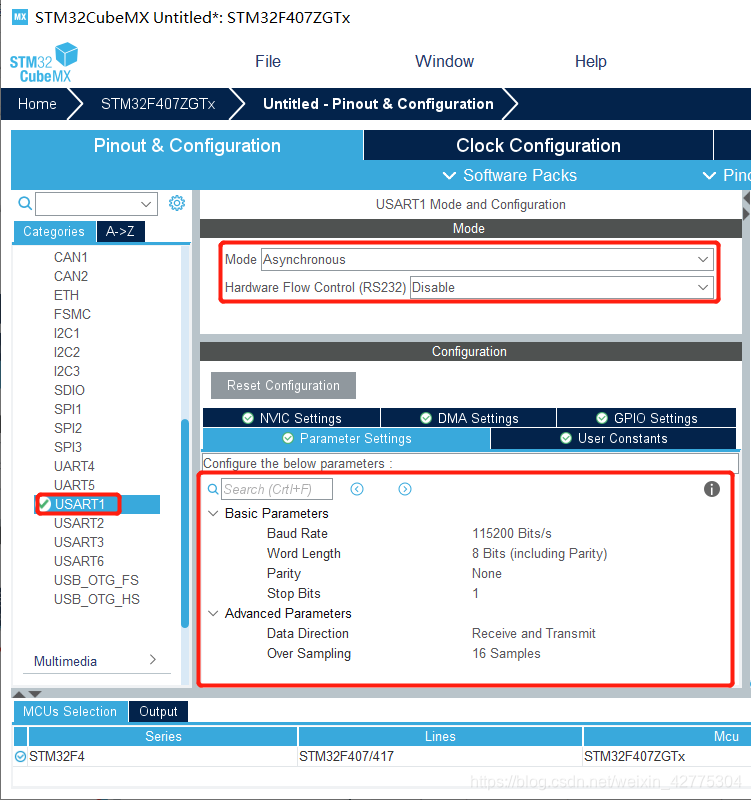Viewport: 751px width, 800px height.
Task: Select USB_OTG_HS in the peripheral list
Action: pos(97,599)
